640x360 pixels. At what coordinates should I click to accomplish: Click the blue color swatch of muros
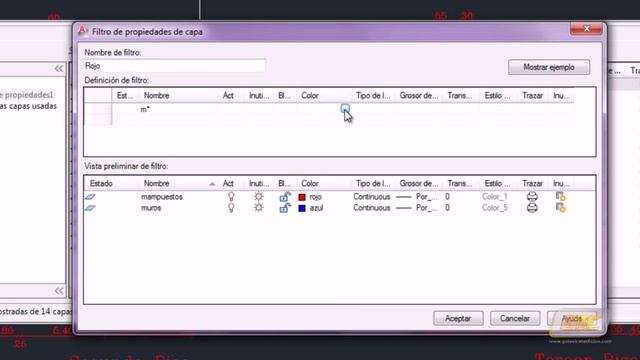[x=302, y=208]
